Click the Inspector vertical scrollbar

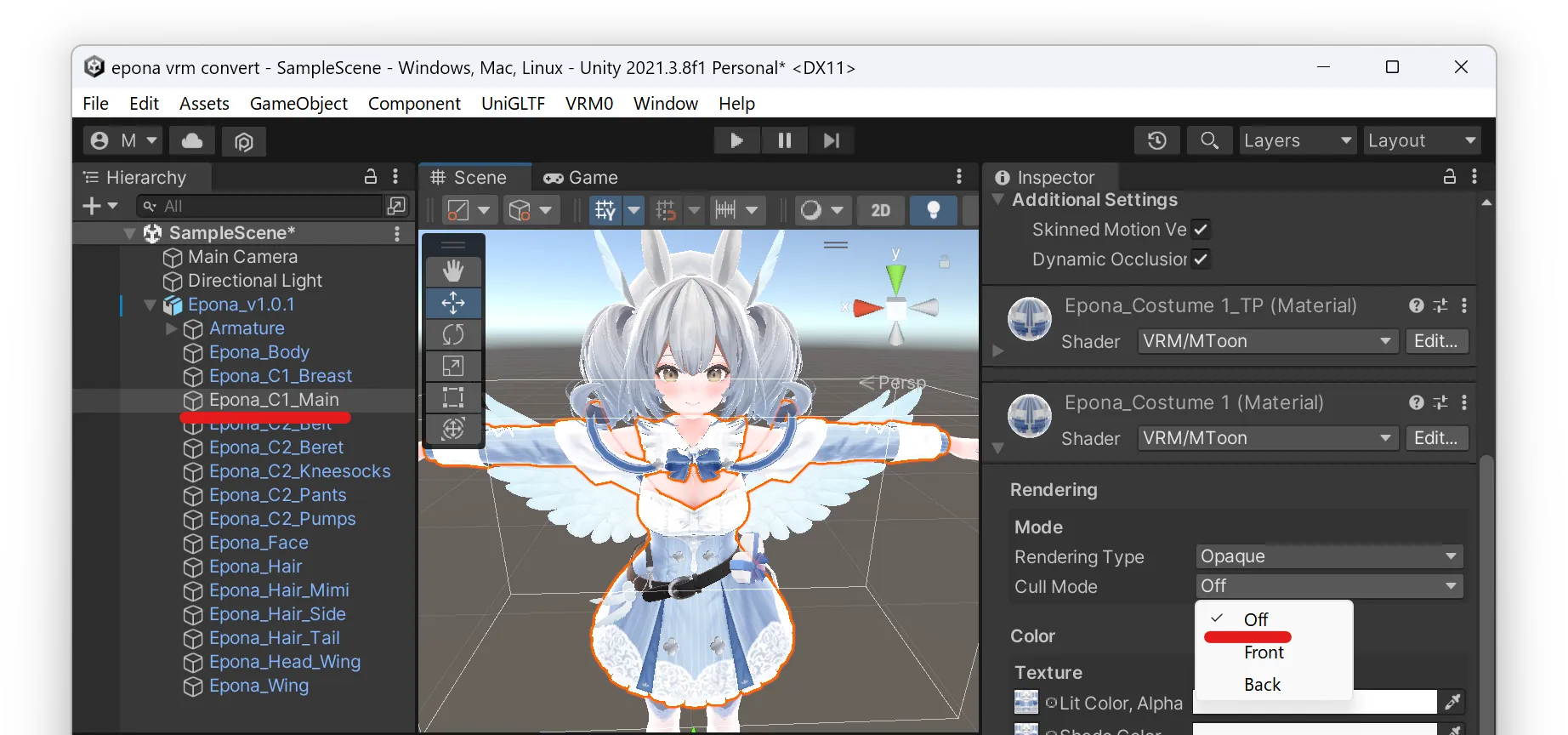pyautogui.click(x=1486, y=595)
